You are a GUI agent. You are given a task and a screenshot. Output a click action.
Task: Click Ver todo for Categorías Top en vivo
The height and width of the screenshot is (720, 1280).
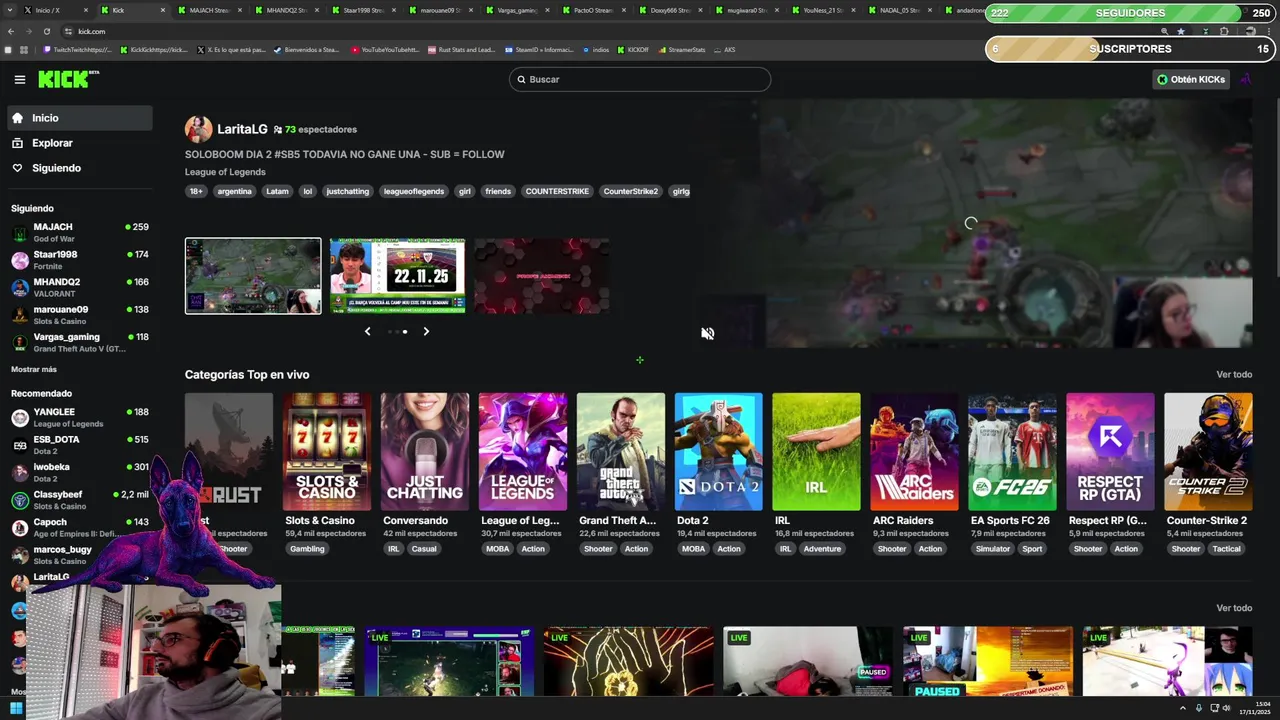coord(1234,374)
